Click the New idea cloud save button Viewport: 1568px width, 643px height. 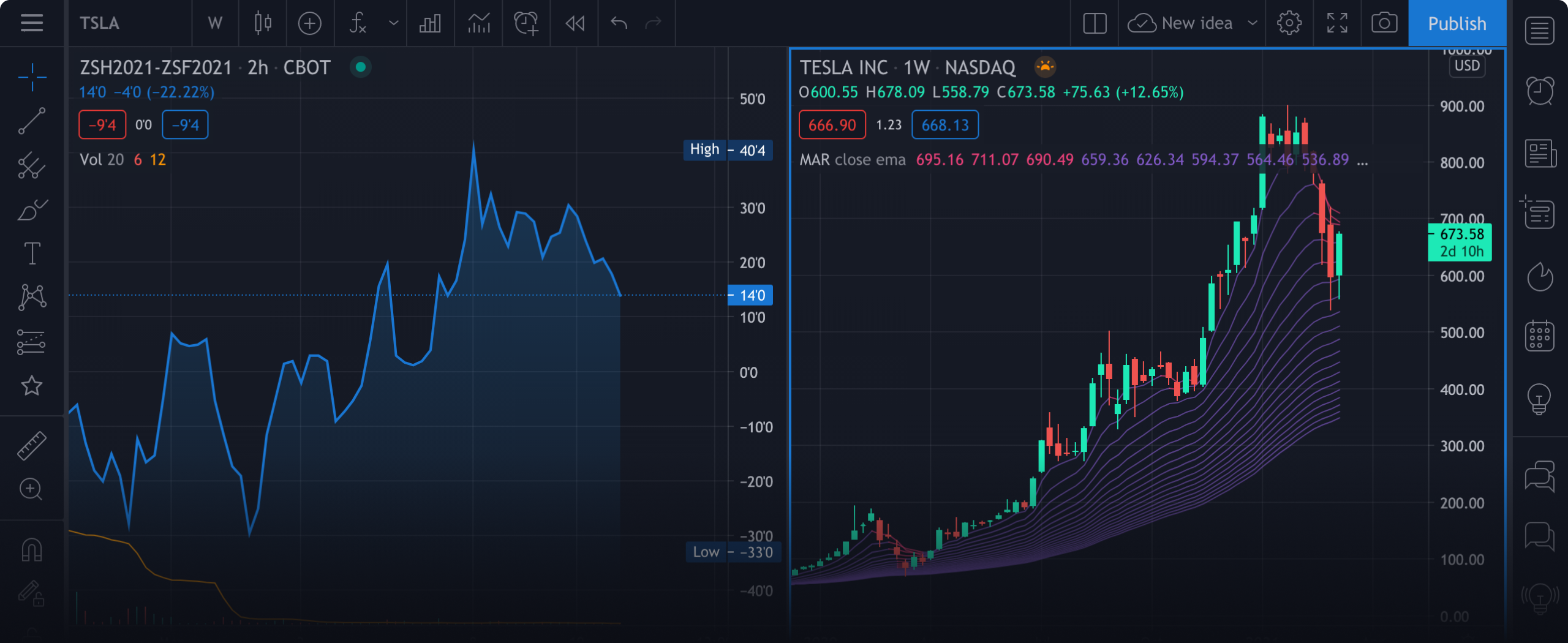click(1180, 23)
